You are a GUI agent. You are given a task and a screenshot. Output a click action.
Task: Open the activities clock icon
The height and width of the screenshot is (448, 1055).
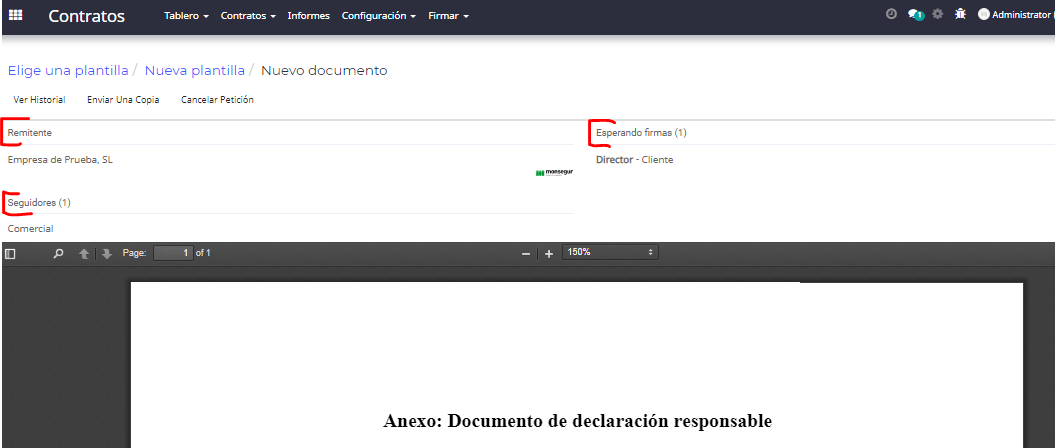point(892,13)
